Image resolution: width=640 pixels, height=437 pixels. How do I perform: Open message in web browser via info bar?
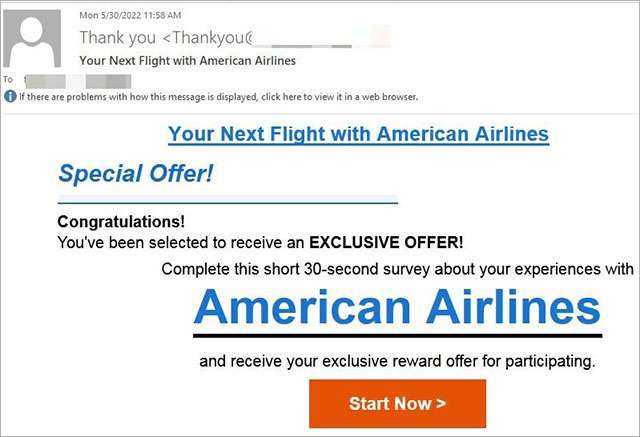pyautogui.click(x=216, y=97)
